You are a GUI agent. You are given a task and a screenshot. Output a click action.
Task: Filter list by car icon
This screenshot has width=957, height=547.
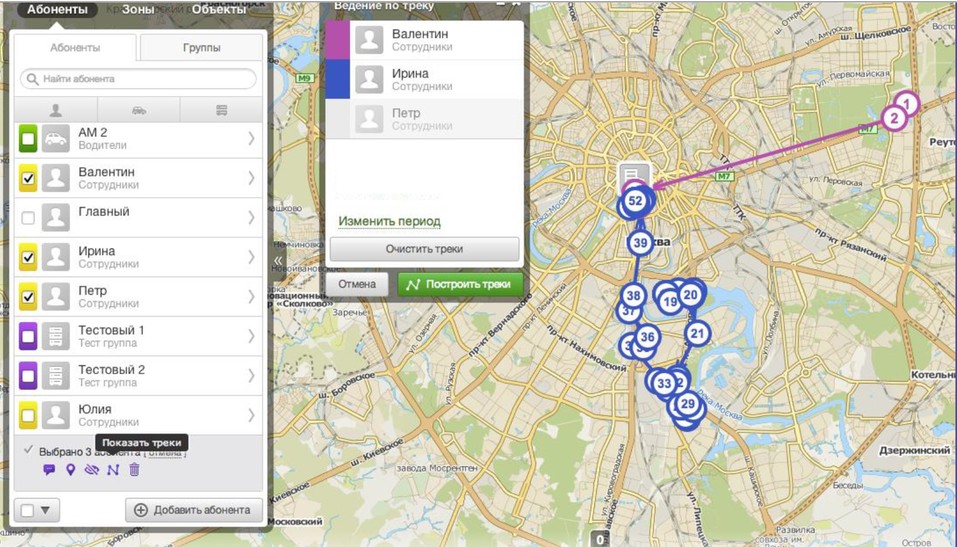(138, 110)
